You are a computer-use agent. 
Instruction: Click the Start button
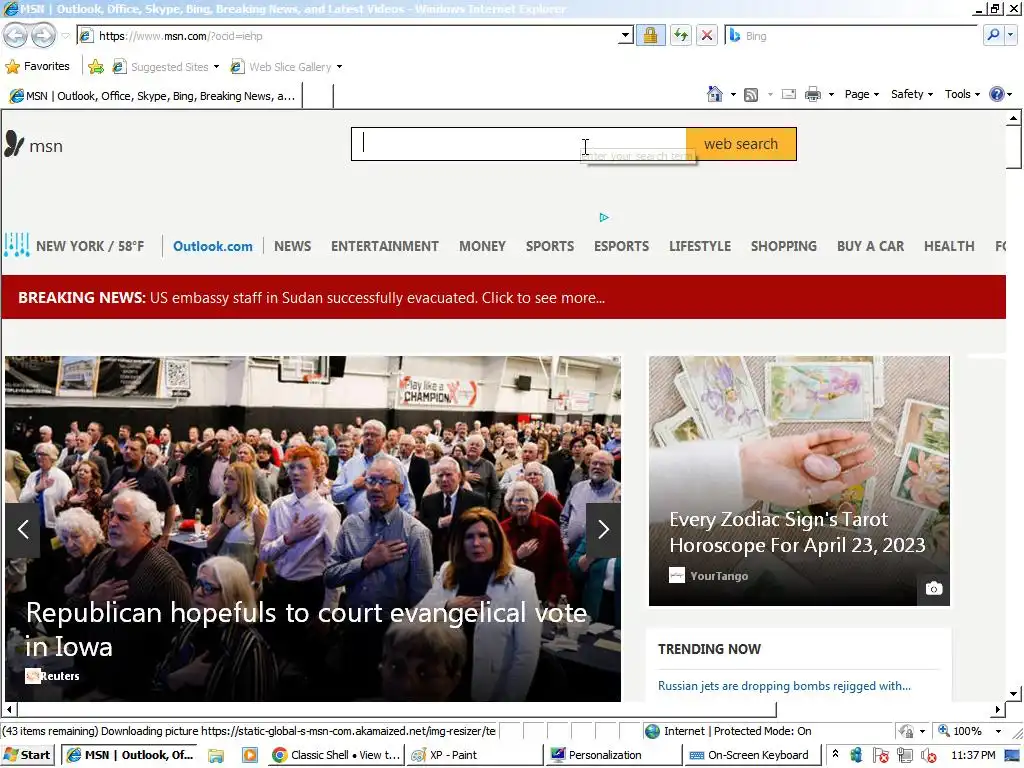27,756
